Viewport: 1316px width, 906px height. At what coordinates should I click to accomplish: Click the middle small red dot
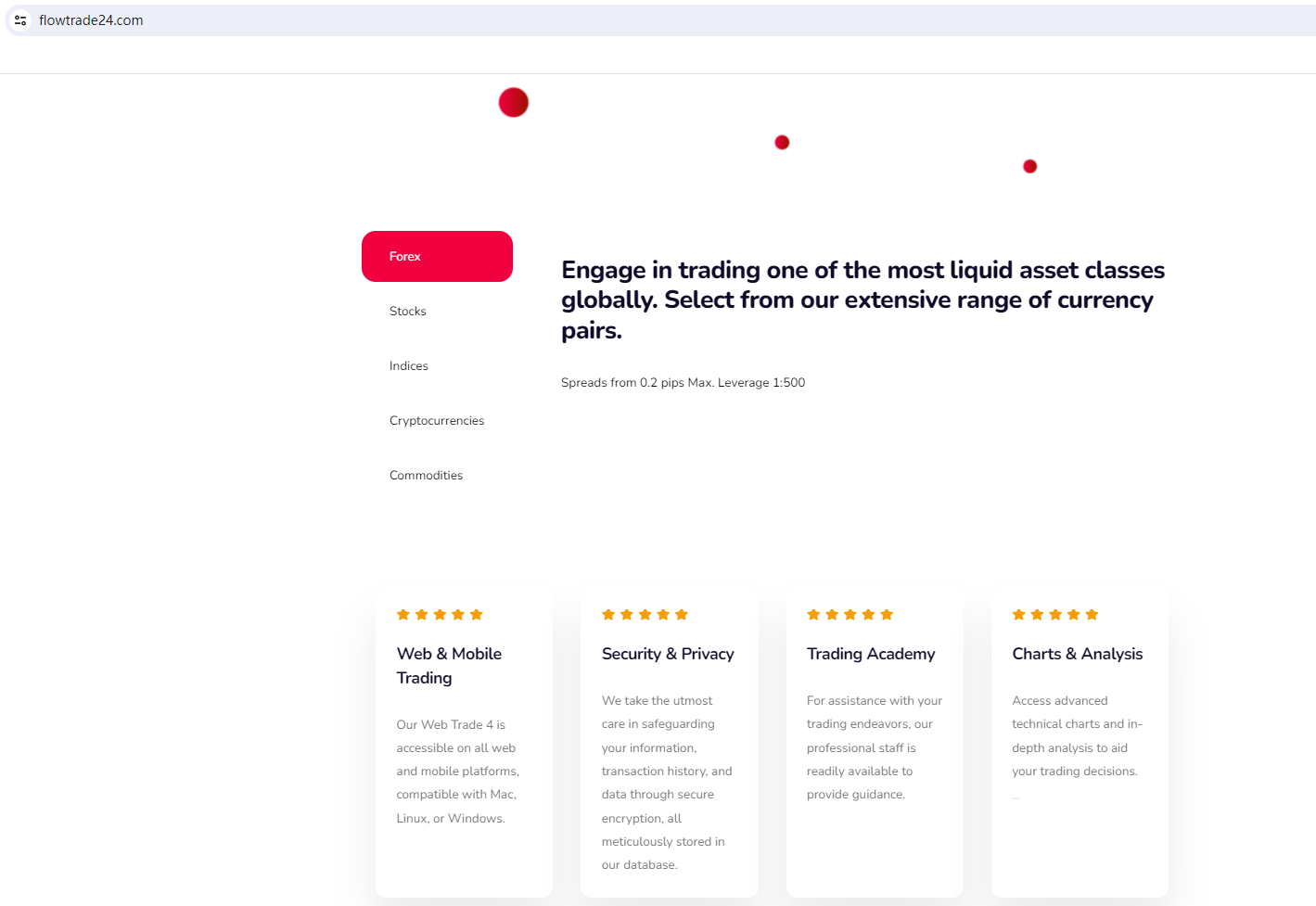(x=782, y=142)
